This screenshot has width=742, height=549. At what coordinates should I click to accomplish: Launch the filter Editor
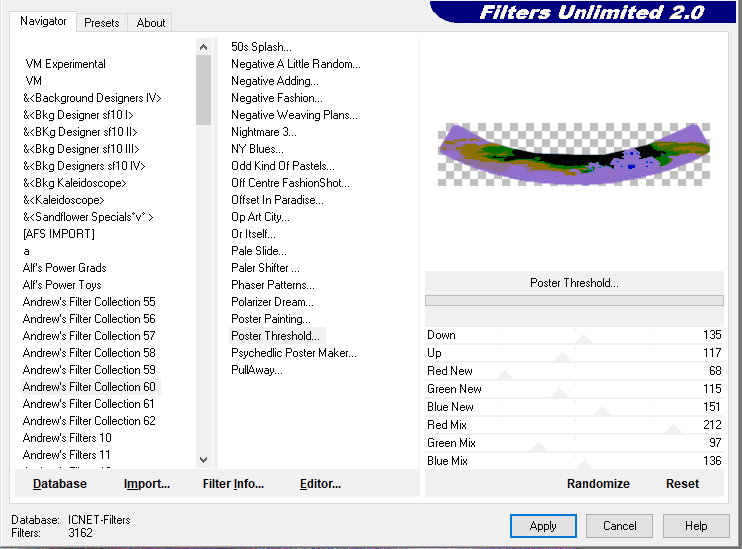320,484
